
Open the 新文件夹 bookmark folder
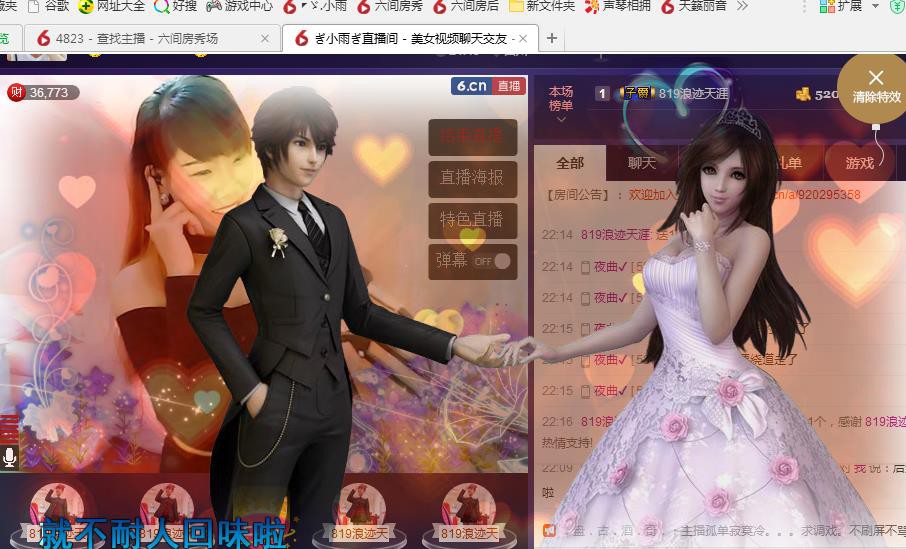pos(542,6)
